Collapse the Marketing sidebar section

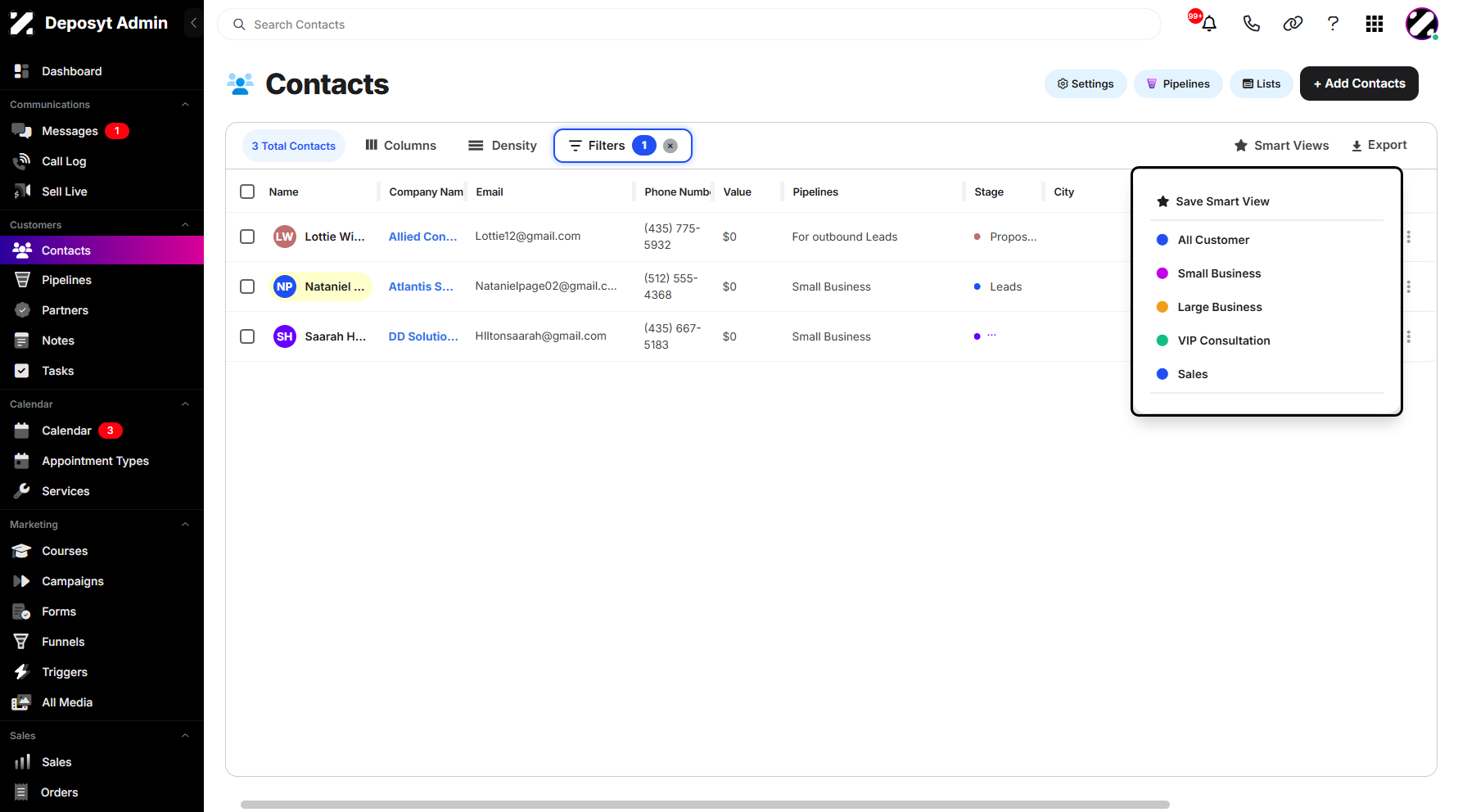[x=185, y=525]
